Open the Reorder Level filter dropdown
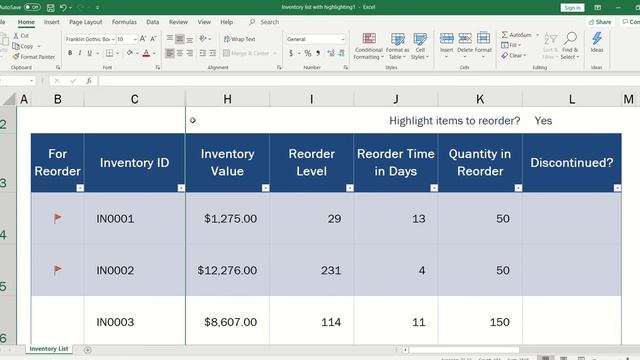Viewport: 640px width, 360px height. coord(350,188)
